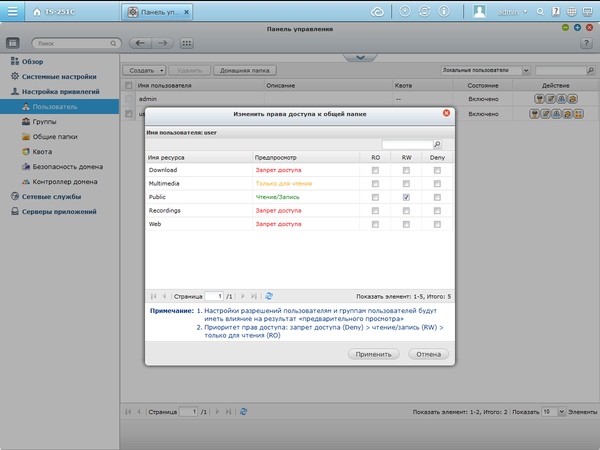Check RO for Multimedia folder
Viewport: 600px width, 450px height.
pos(375,184)
